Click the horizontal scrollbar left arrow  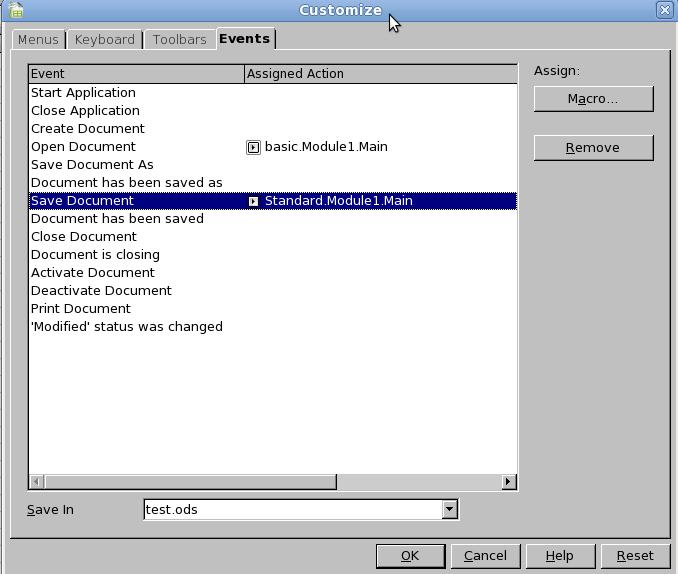pyautogui.click(x=37, y=482)
